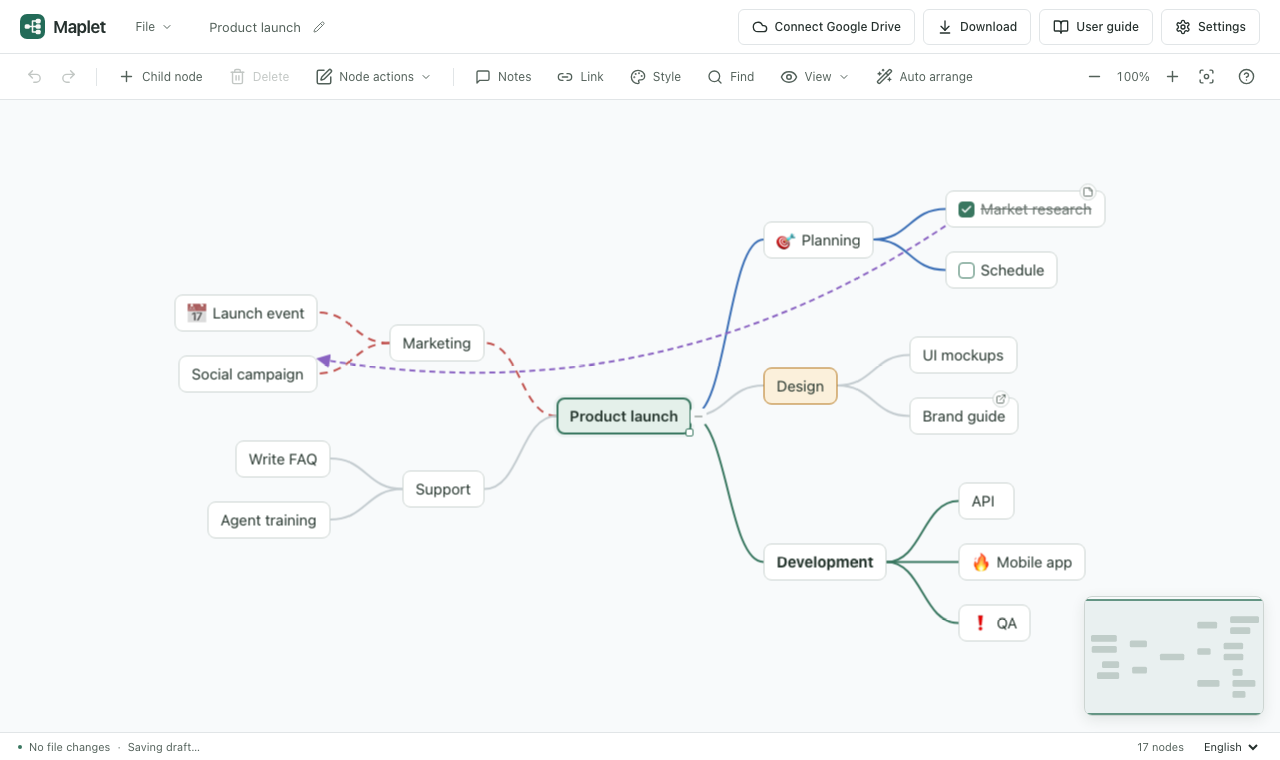
Task: Fit the map to screen
Action: coord(1207,77)
